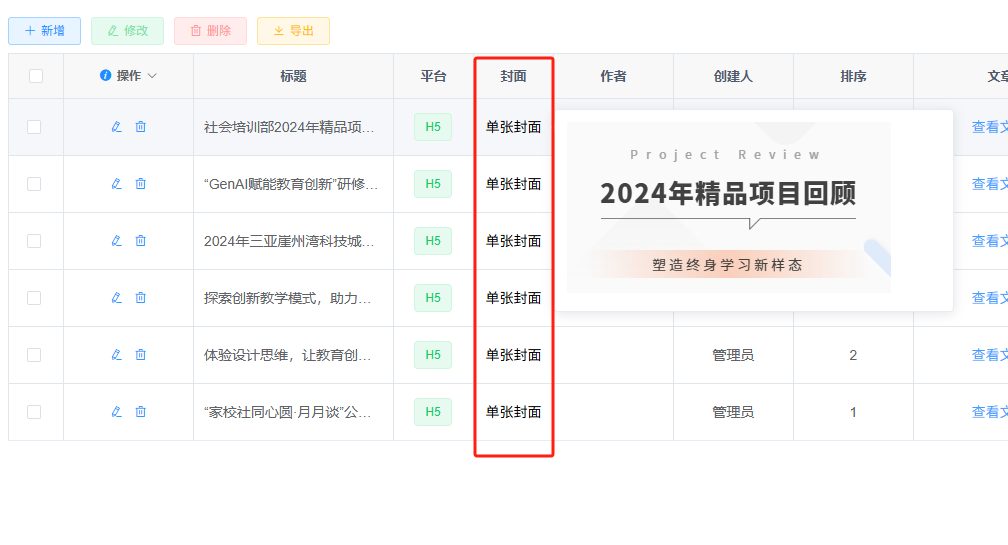Click the 新增 (add) button
1008x545 pixels.
(x=44, y=31)
